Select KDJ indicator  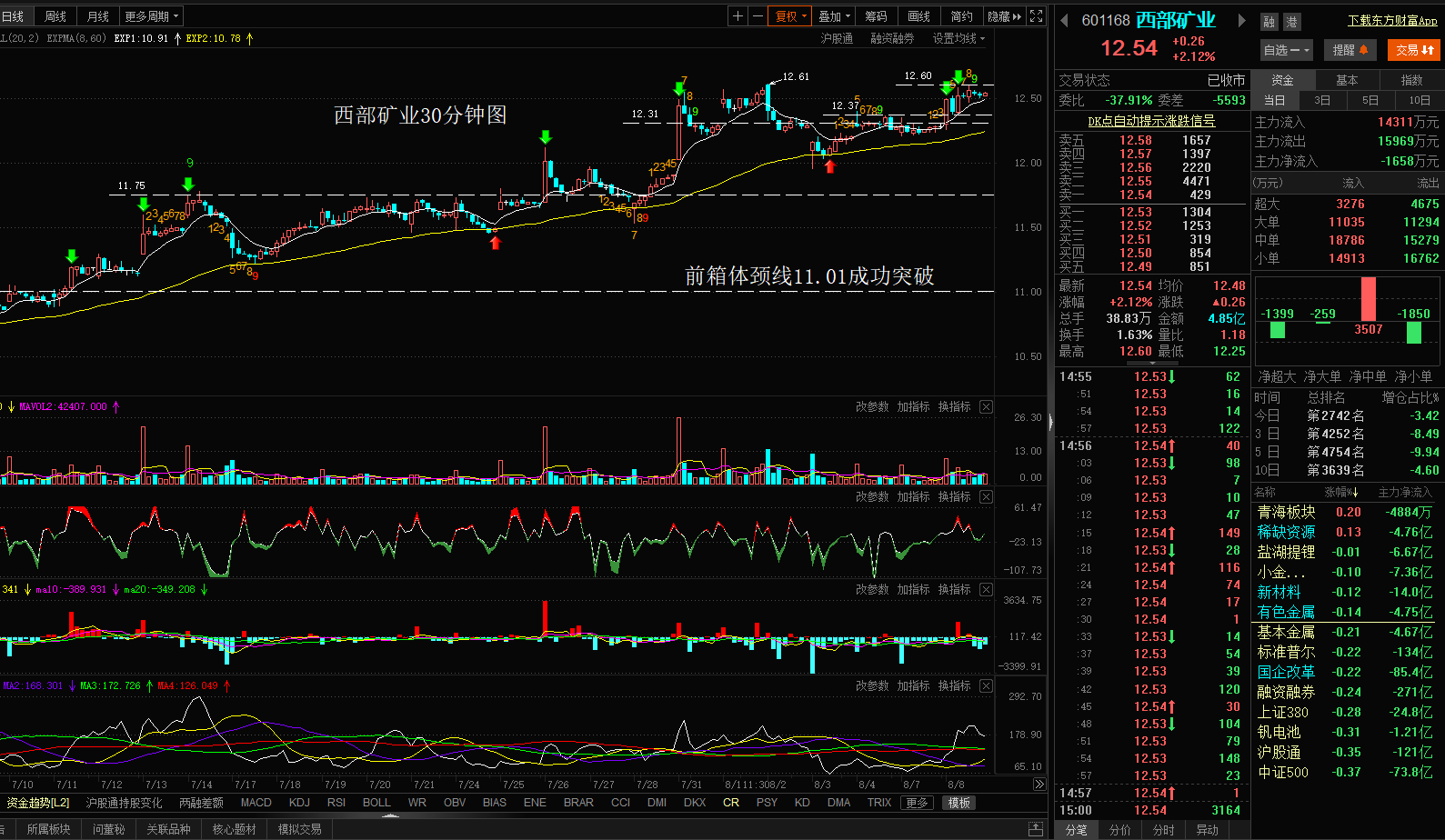[299, 803]
